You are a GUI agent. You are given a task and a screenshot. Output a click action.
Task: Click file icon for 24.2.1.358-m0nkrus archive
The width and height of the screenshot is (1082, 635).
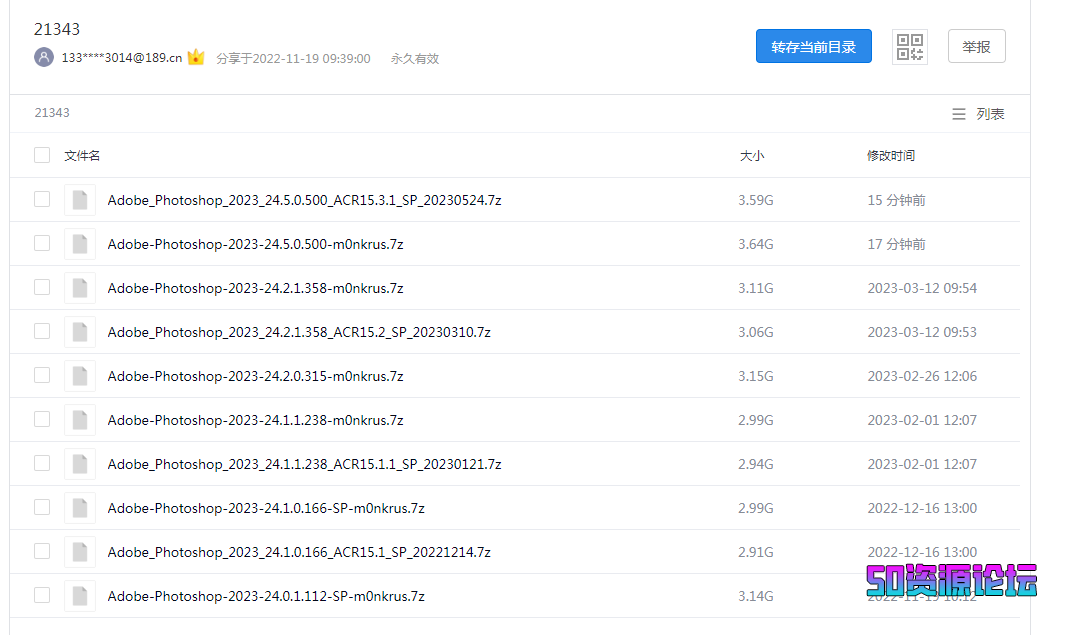pos(80,288)
